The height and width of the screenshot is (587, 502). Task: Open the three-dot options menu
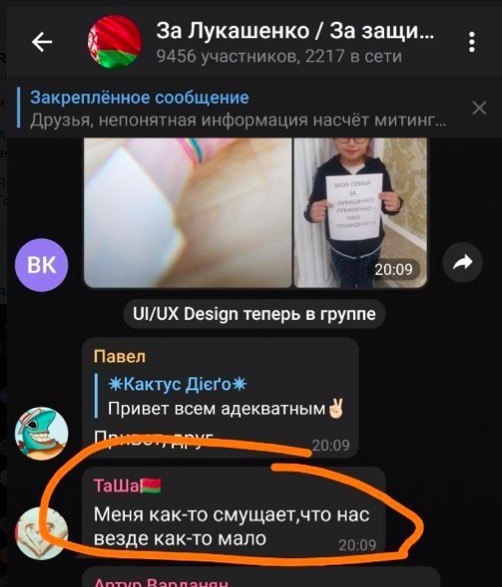tap(472, 42)
